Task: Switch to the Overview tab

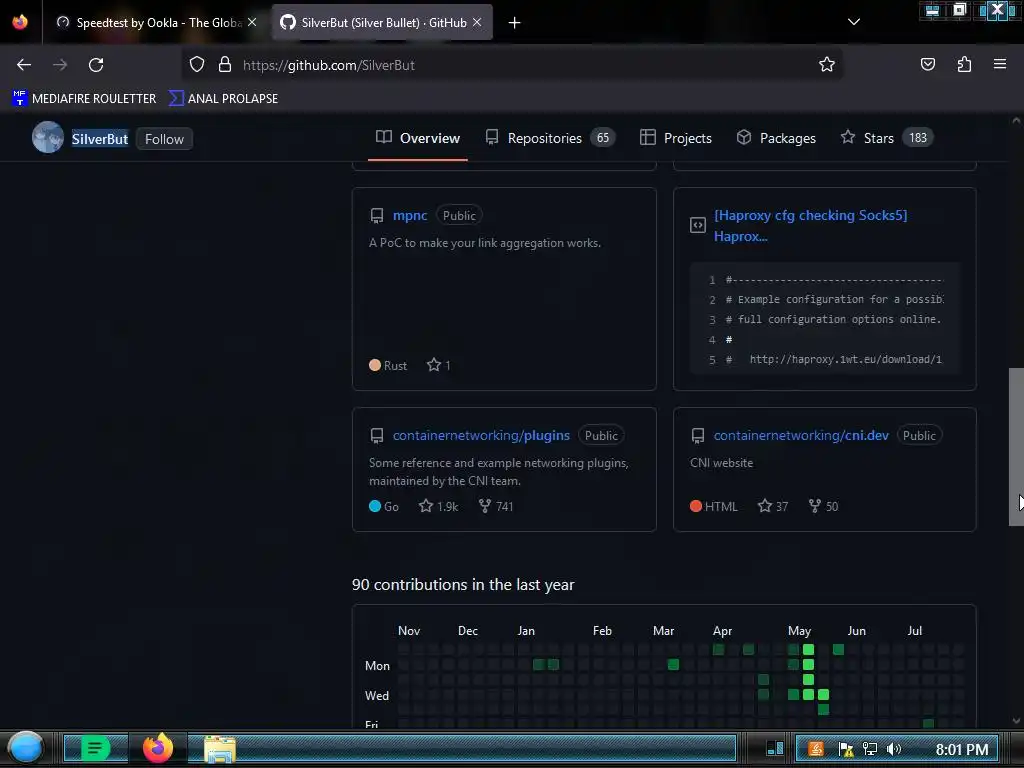Action: 418,138
